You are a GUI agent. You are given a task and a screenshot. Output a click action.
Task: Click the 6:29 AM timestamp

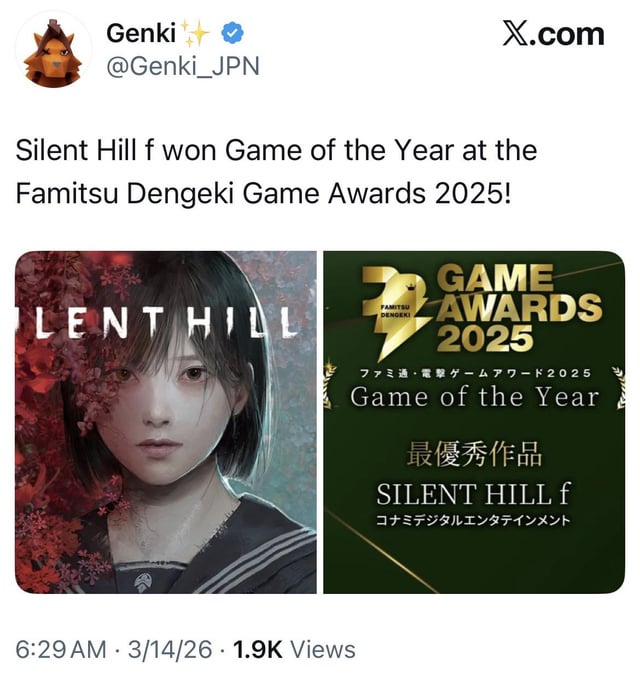tap(61, 649)
